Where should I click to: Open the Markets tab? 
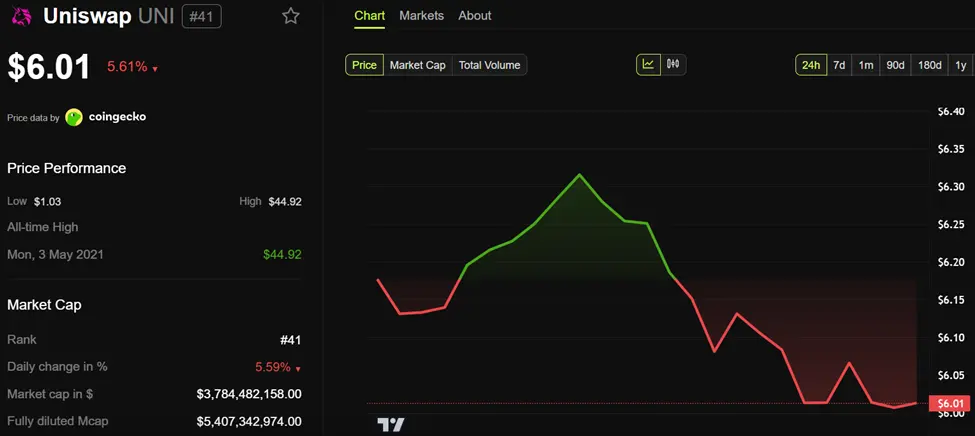pos(421,16)
